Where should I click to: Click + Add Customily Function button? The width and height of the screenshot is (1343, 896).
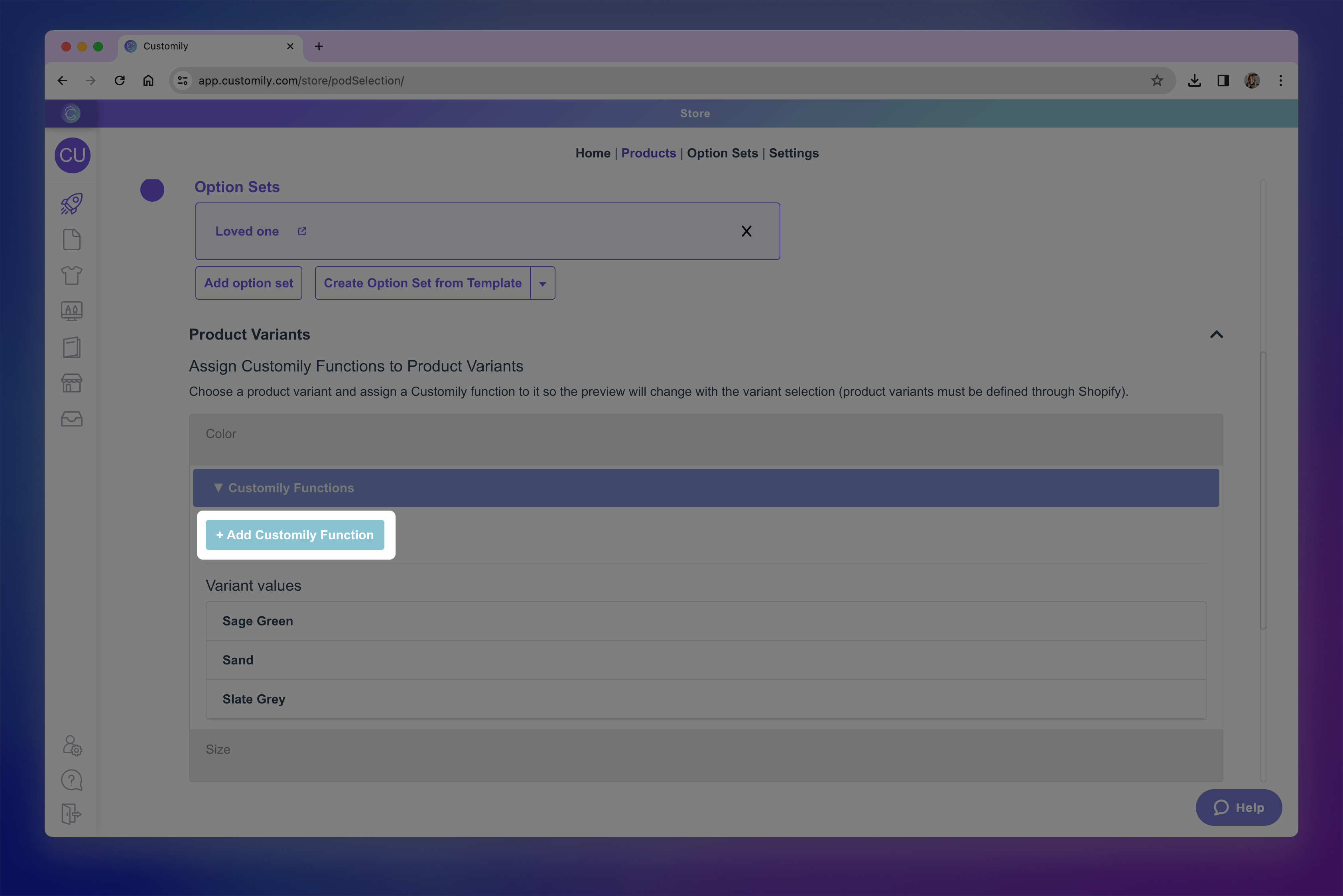pos(295,535)
